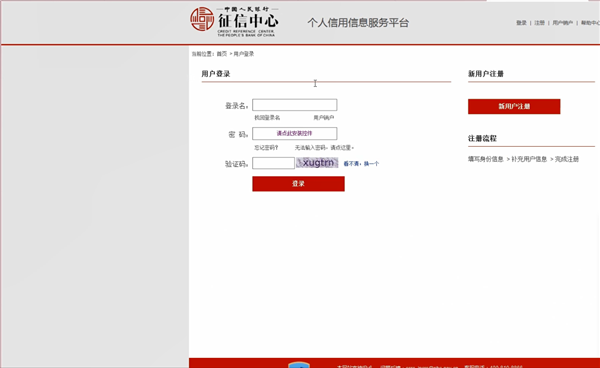Image resolution: width=600 pixels, height=368 pixels.
Task: Open 忘记密码? link
Action: tap(266, 148)
